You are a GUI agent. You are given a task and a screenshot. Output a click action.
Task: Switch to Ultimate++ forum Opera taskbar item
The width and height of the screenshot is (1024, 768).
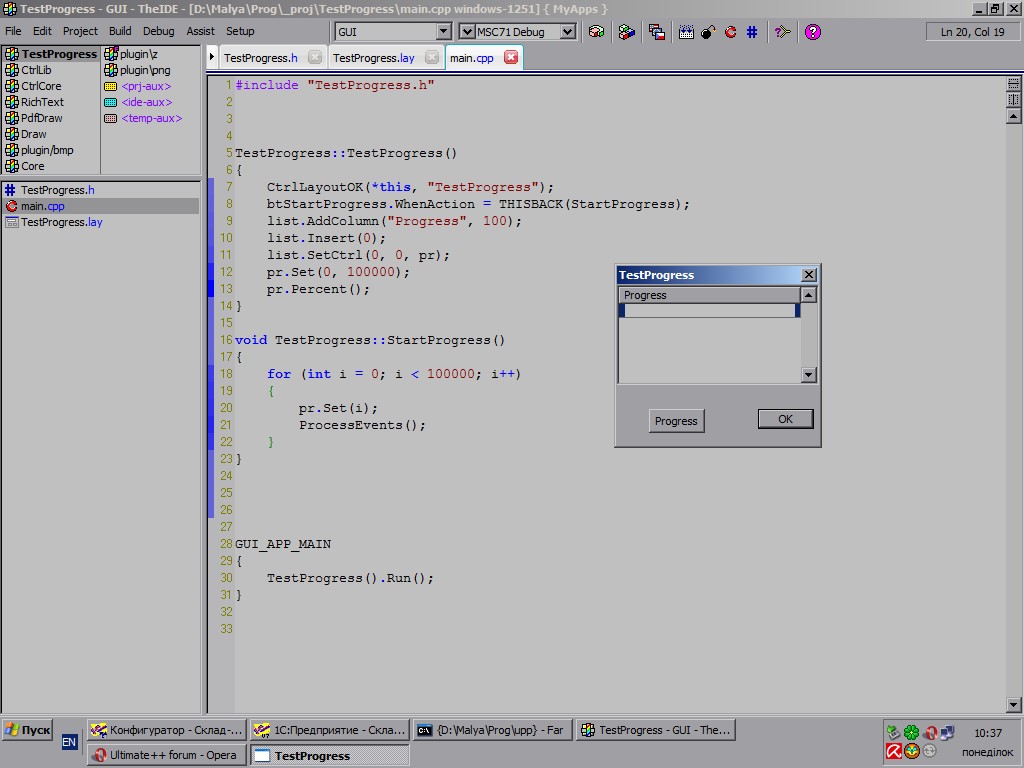(165, 755)
